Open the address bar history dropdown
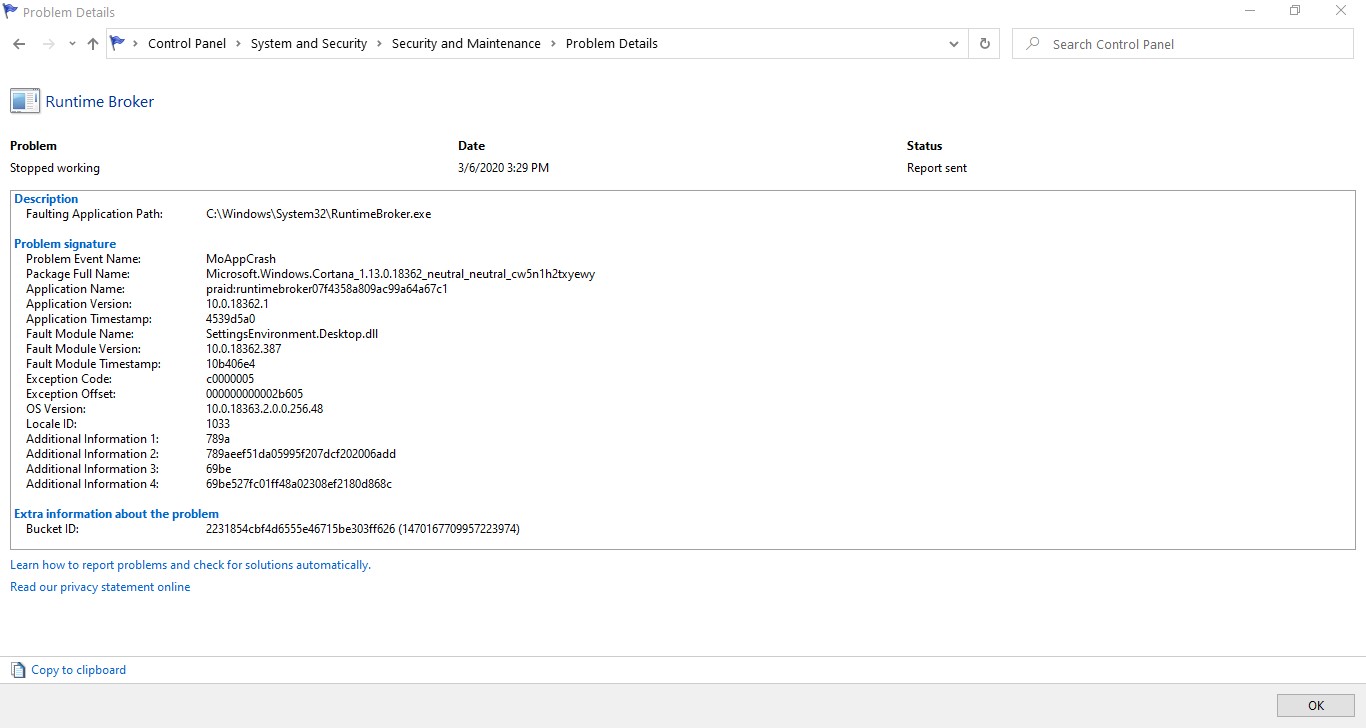Viewport: 1366px width, 728px height. [x=954, y=44]
